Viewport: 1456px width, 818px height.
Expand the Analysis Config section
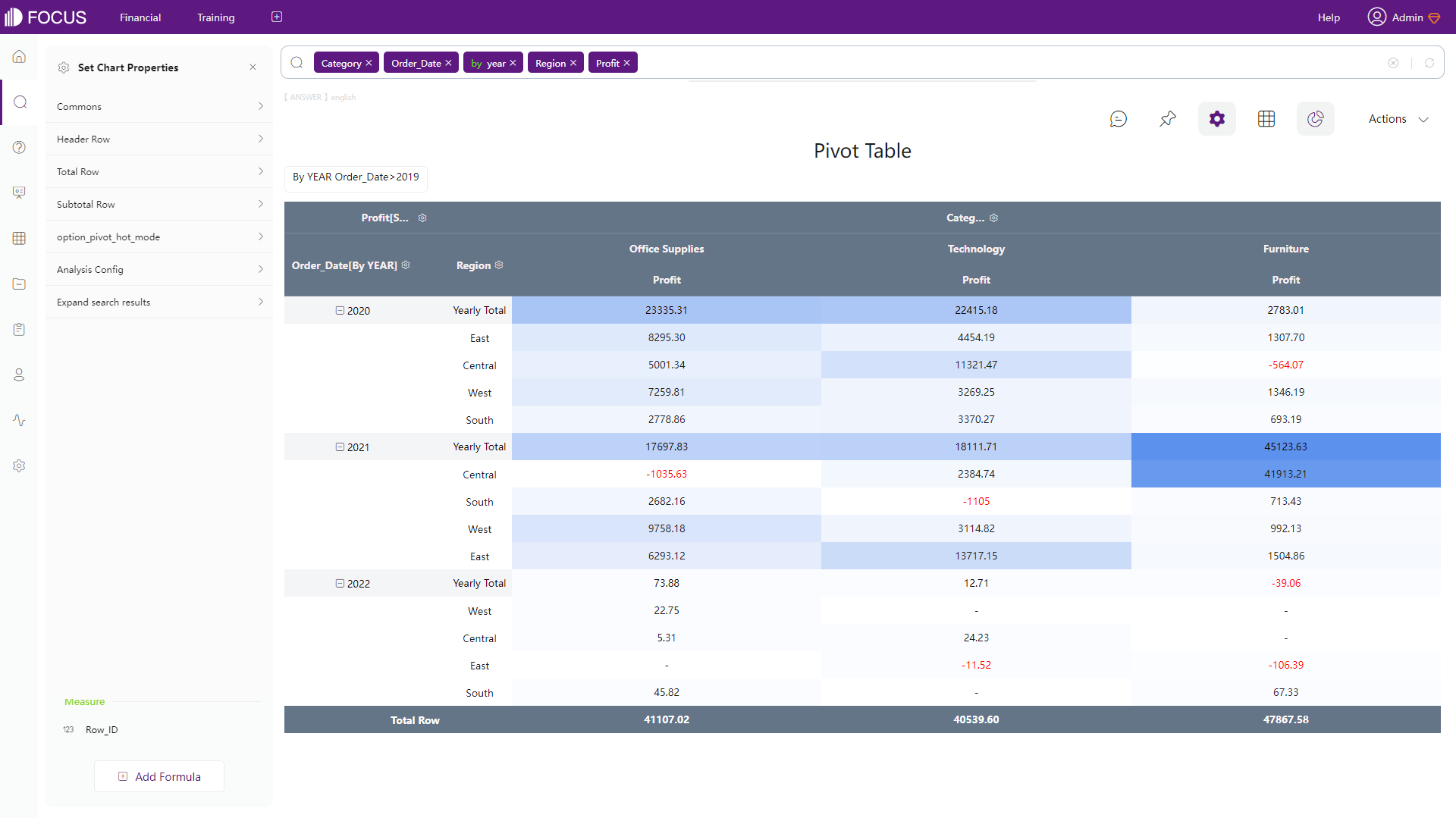(159, 269)
